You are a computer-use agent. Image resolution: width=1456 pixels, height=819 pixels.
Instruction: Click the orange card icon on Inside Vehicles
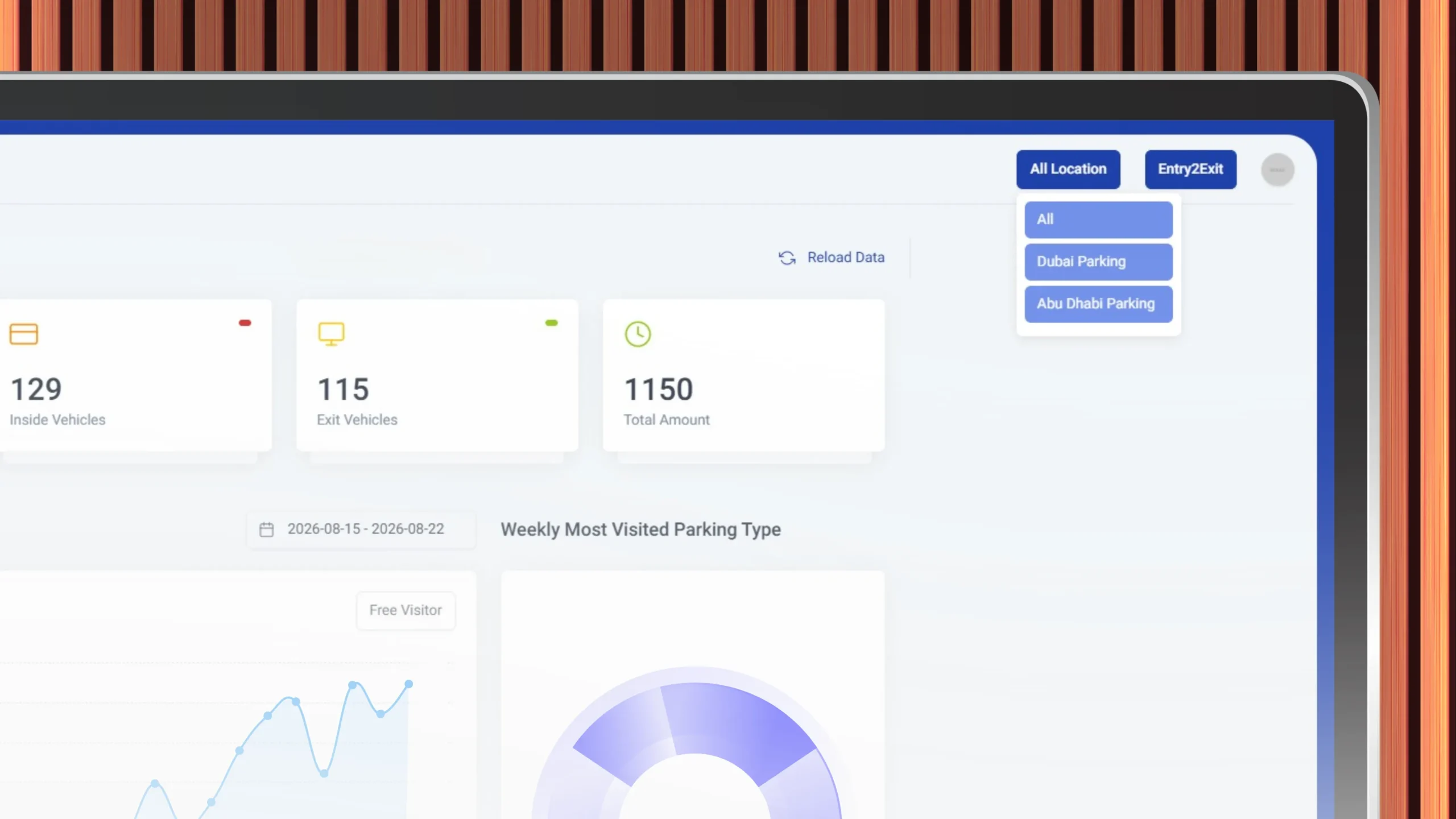click(x=24, y=334)
